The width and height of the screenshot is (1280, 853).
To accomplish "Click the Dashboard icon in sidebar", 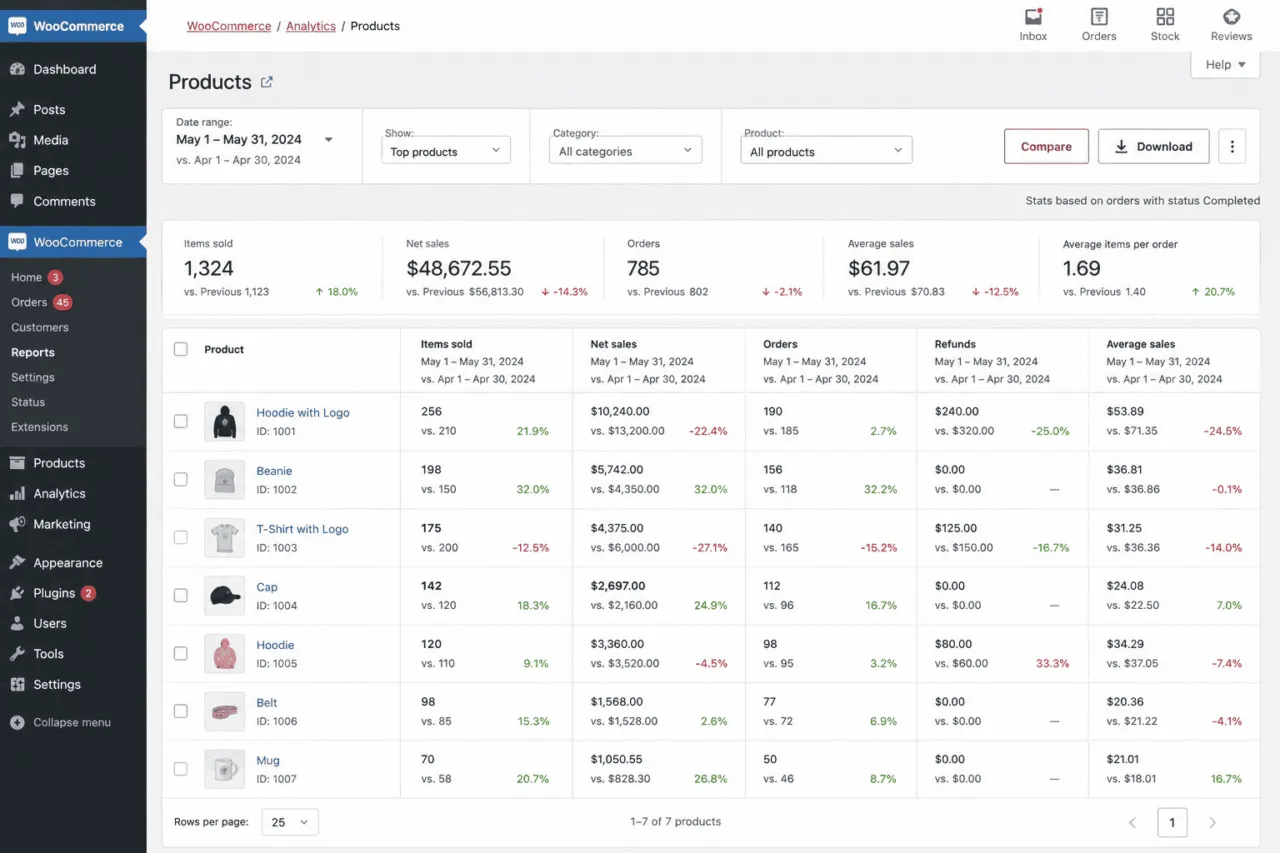I will 17,69.
